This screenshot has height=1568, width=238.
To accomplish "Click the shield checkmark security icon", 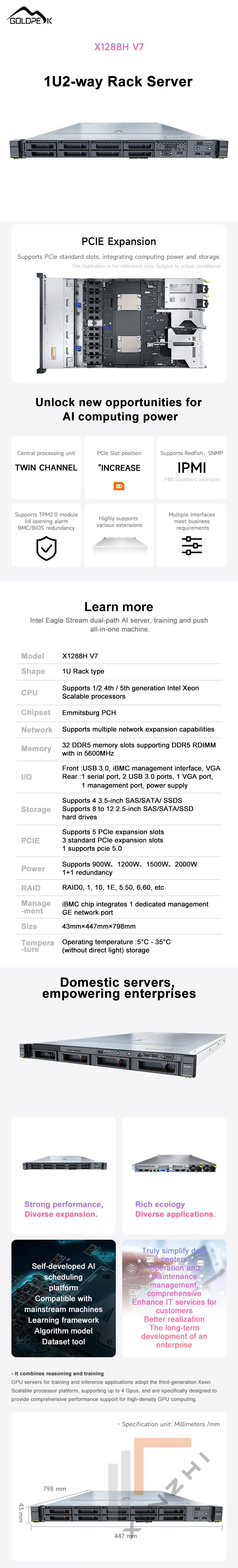I will click(x=46, y=549).
